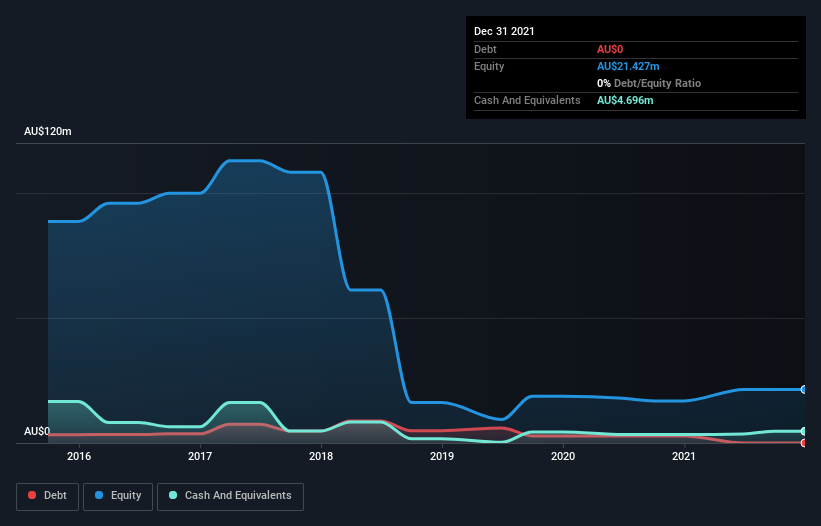
Task: Click the 0% Debt/Equity Ratio text
Action: coord(649,83)
